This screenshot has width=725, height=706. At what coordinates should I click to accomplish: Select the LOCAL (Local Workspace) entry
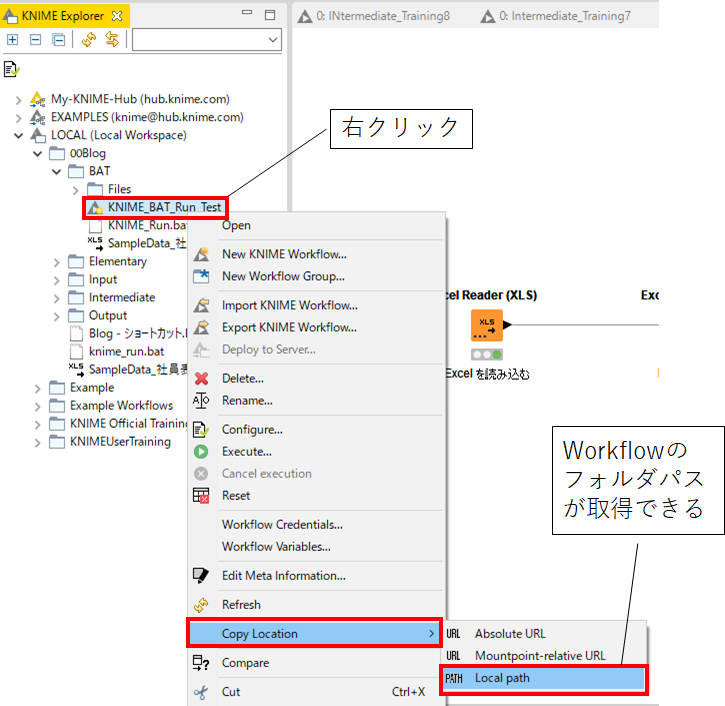[x=119, y=135]
